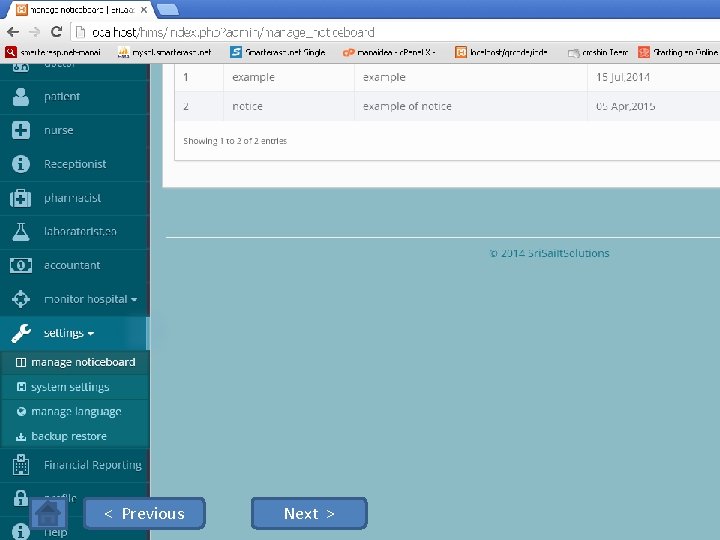The width and height of the screenshot is (720, 540).
Task: Click the browser forward arrow
Action: [x=35, y=32]
